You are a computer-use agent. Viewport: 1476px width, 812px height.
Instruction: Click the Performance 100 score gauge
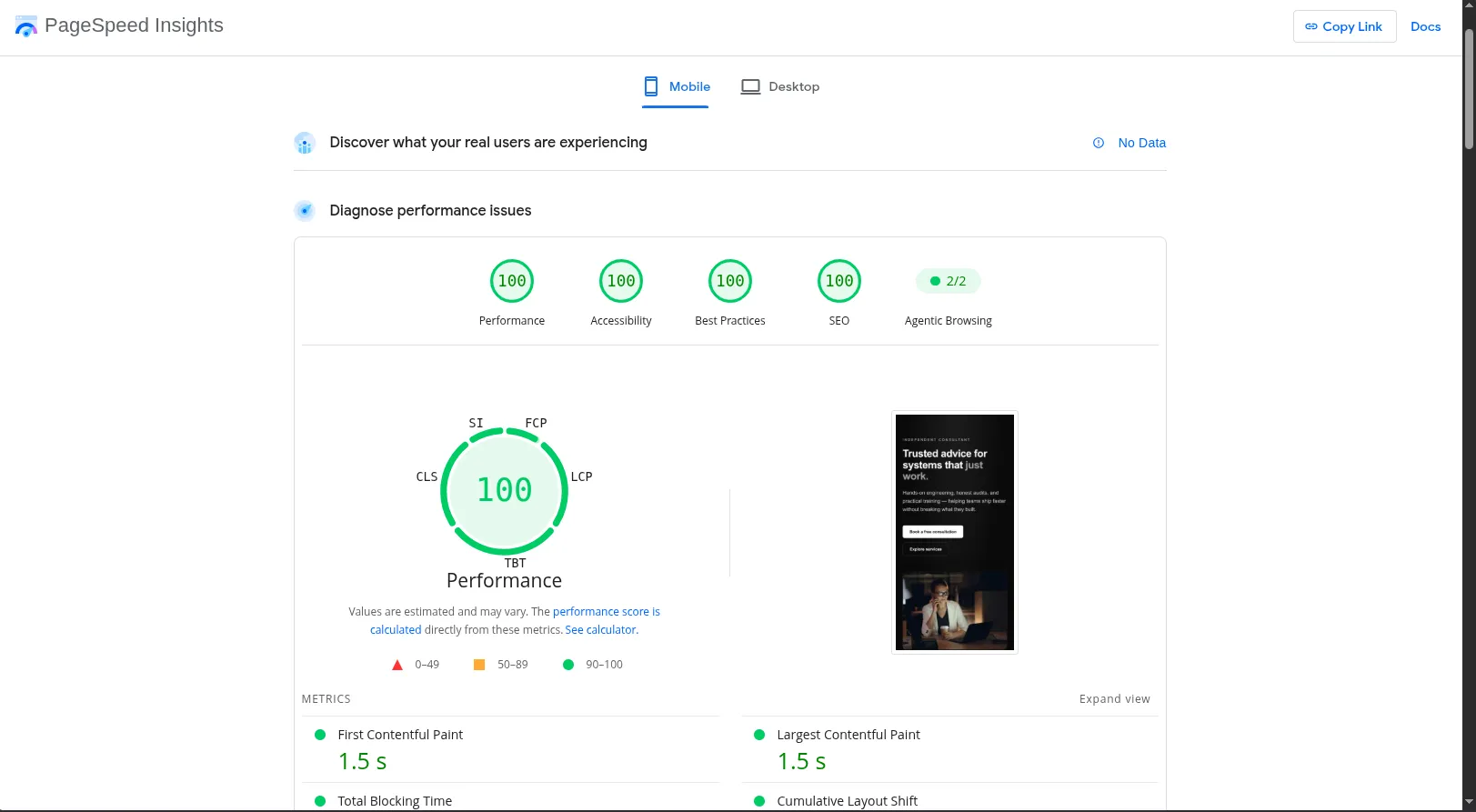click(512, 281)
